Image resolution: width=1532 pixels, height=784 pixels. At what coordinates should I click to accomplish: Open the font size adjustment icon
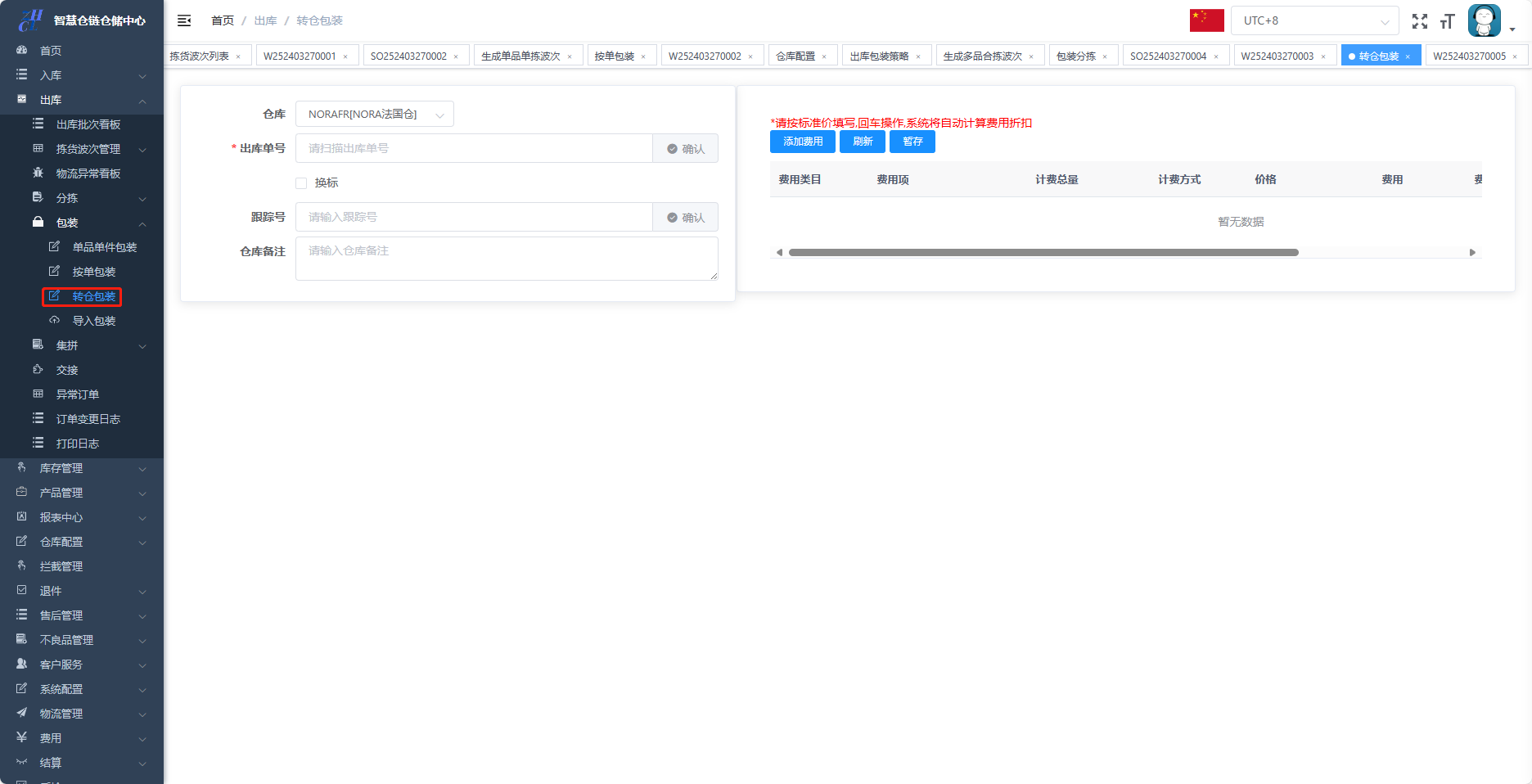[1447, 21]
